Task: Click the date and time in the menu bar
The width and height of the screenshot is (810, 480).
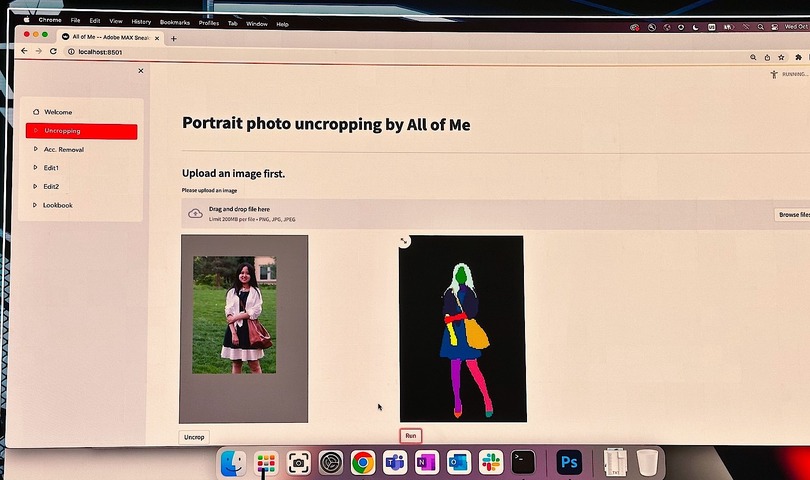Action: [x=797, y=26]
